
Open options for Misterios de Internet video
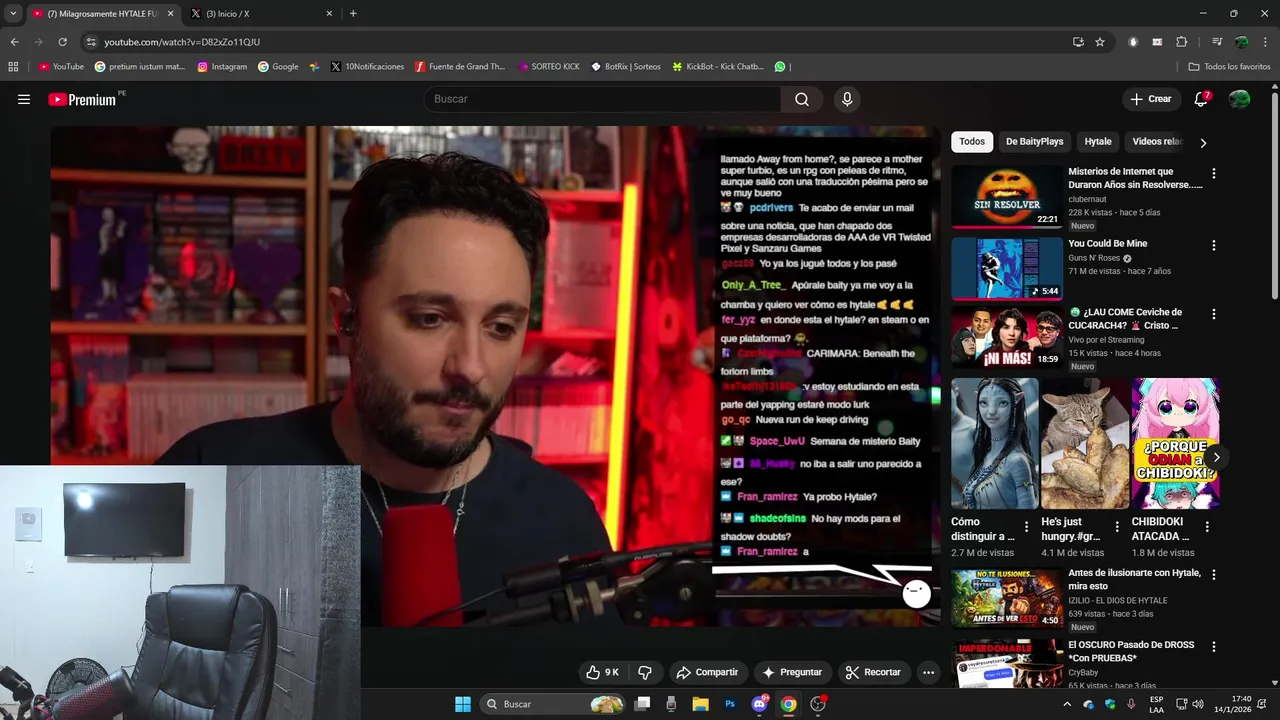pyautogui.click(x=1214, y=173)
